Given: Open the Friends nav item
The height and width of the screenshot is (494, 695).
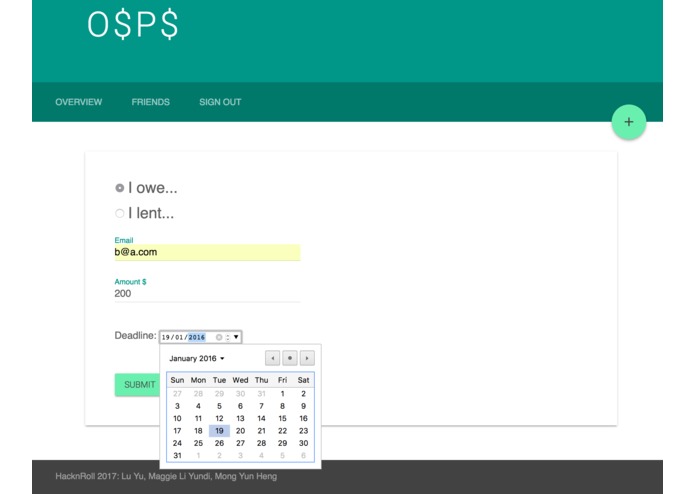Looking at the screenshot, I should [x=151, y=102].
